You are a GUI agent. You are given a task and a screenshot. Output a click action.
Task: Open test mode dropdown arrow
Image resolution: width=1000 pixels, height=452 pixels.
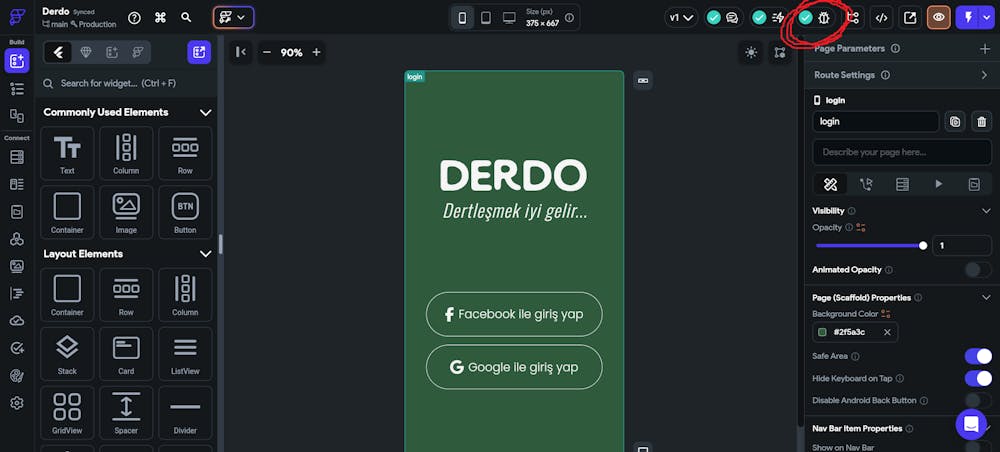[x=987, y=18]
